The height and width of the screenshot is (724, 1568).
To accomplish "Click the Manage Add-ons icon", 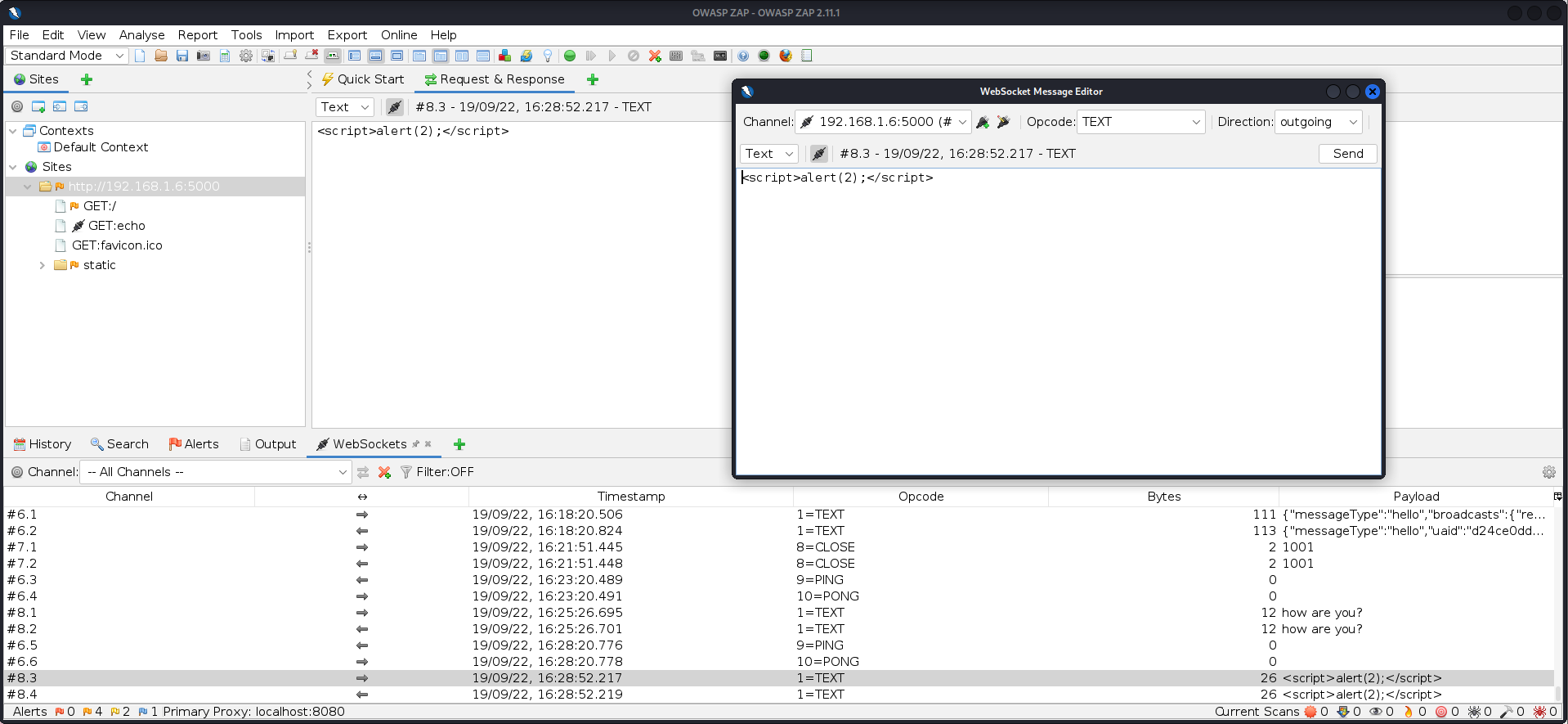I will (x=504, y=56).
